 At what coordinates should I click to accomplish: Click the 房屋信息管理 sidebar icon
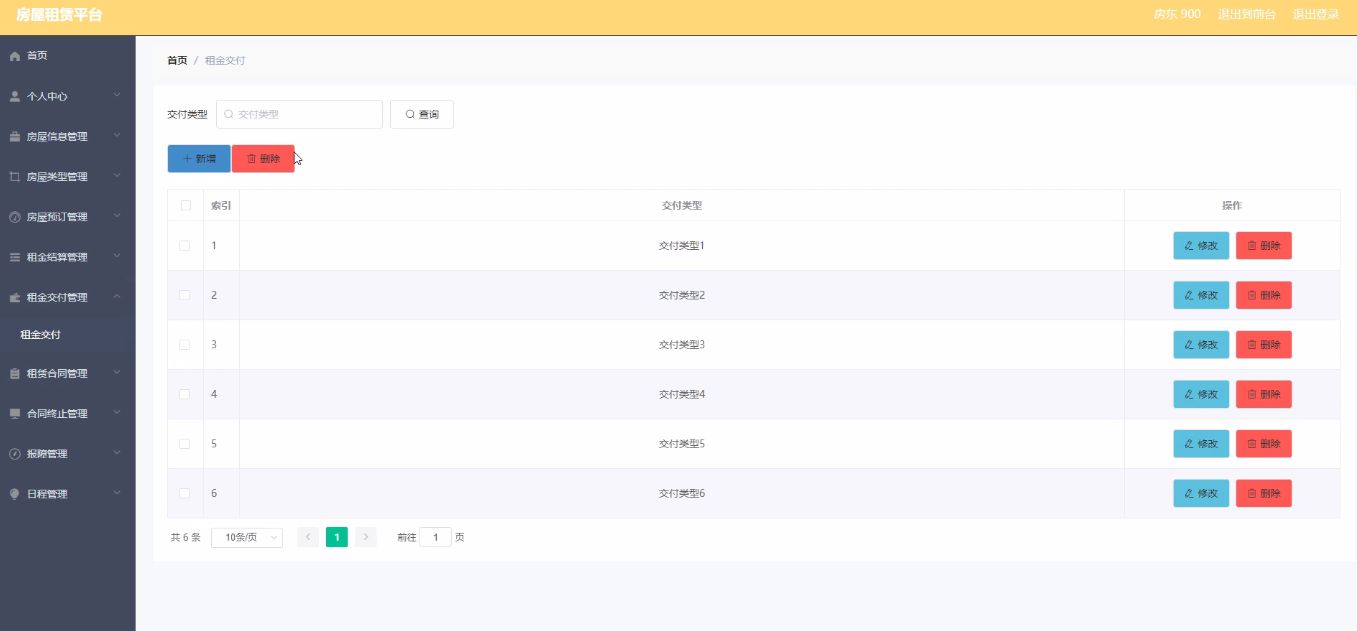[14, 137]
